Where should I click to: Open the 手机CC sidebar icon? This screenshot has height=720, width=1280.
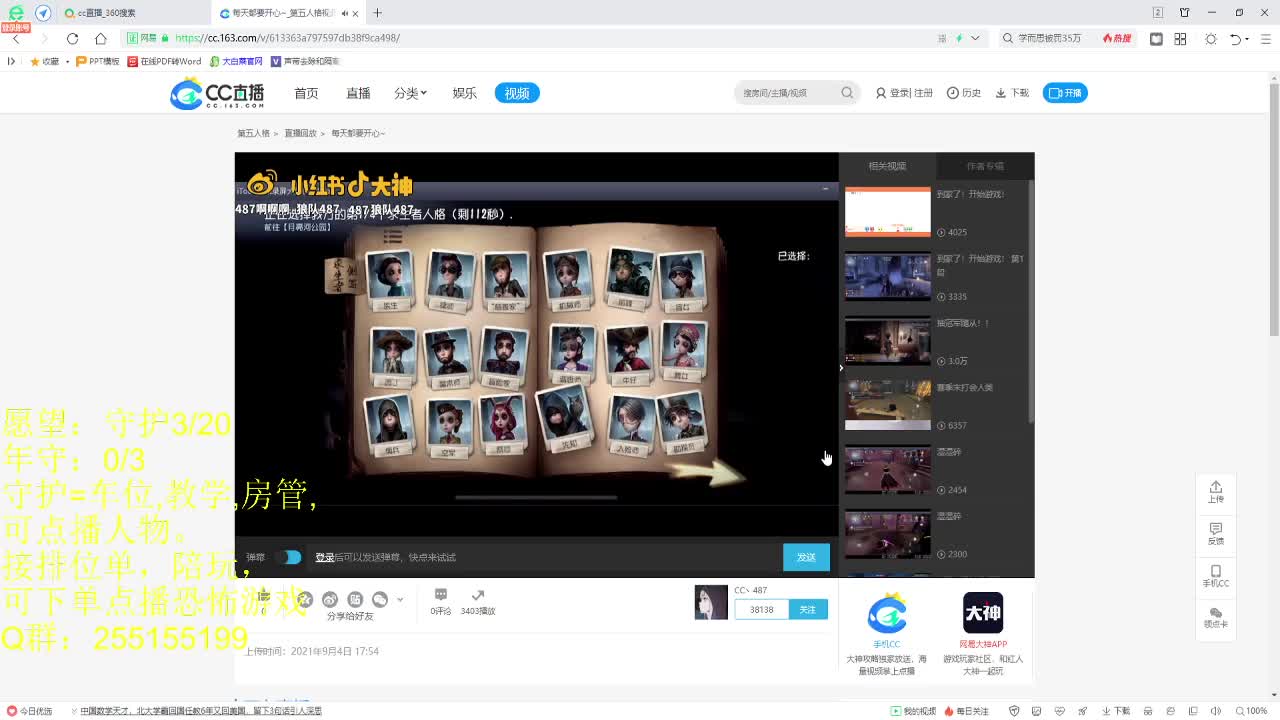pos(1216,576)
